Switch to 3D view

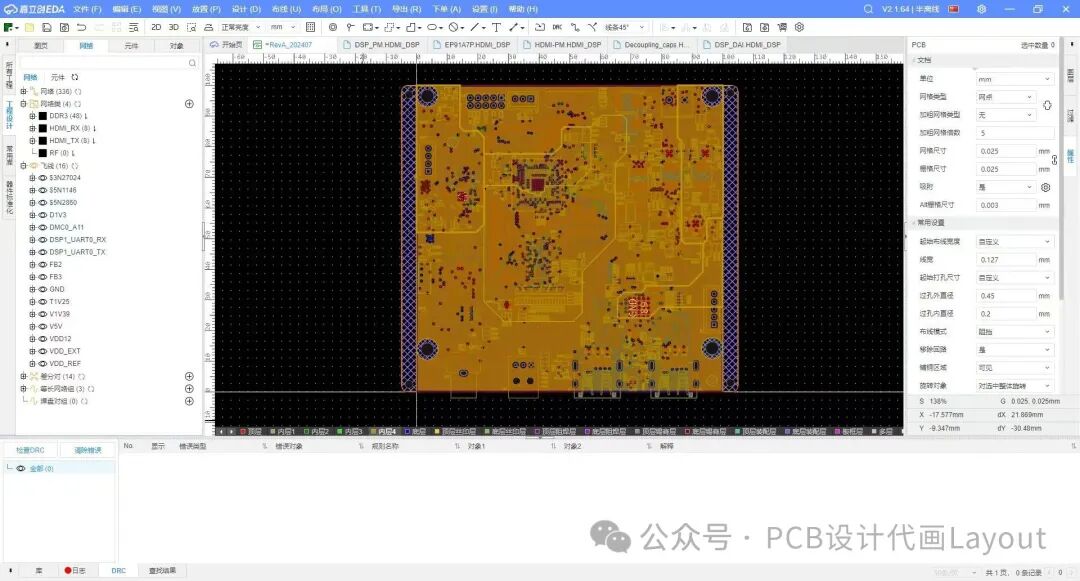pyautogui.click(x=174, y=28)
